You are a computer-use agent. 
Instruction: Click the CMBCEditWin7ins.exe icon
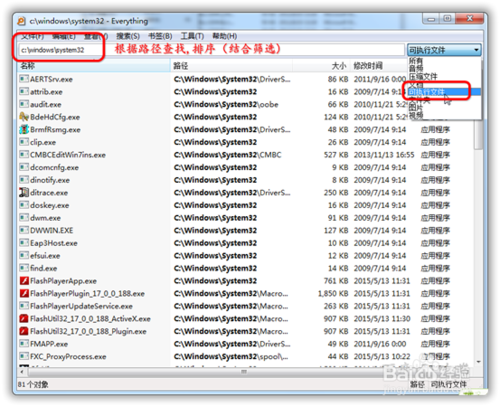[x=24, y=155]
